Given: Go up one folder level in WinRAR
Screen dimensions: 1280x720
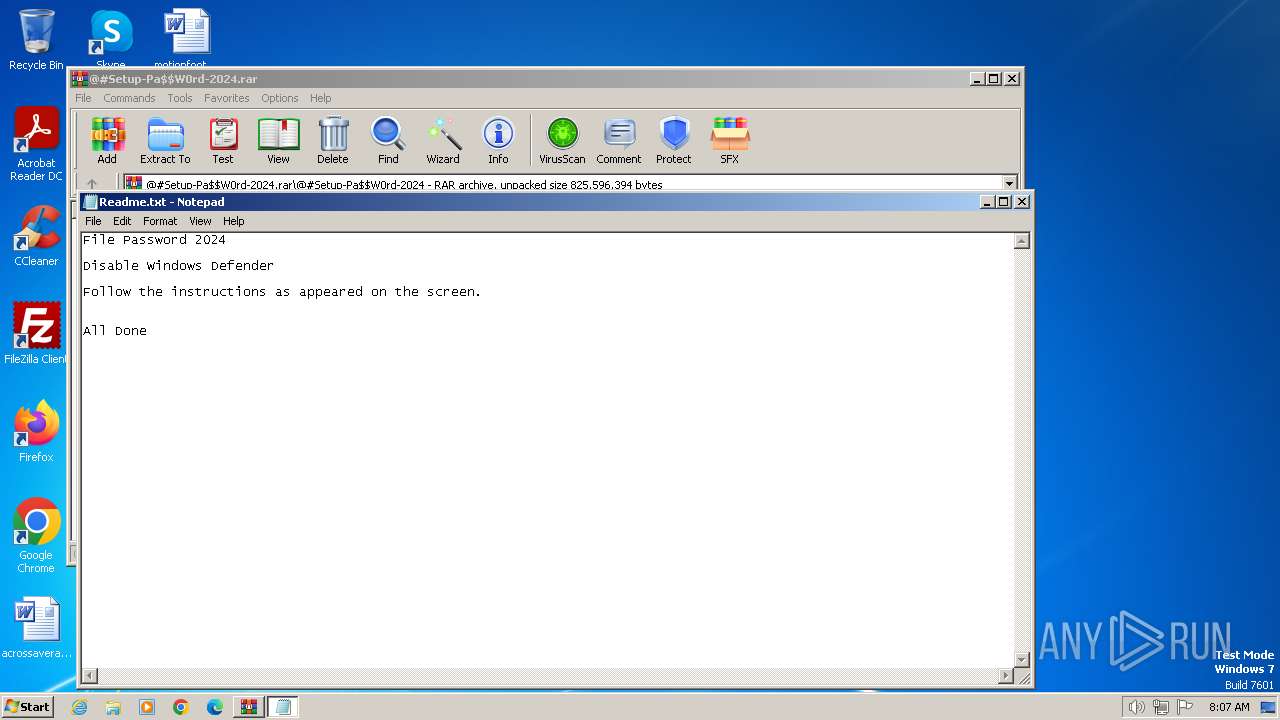Looking at the screenshot, I should click(92, 184).
